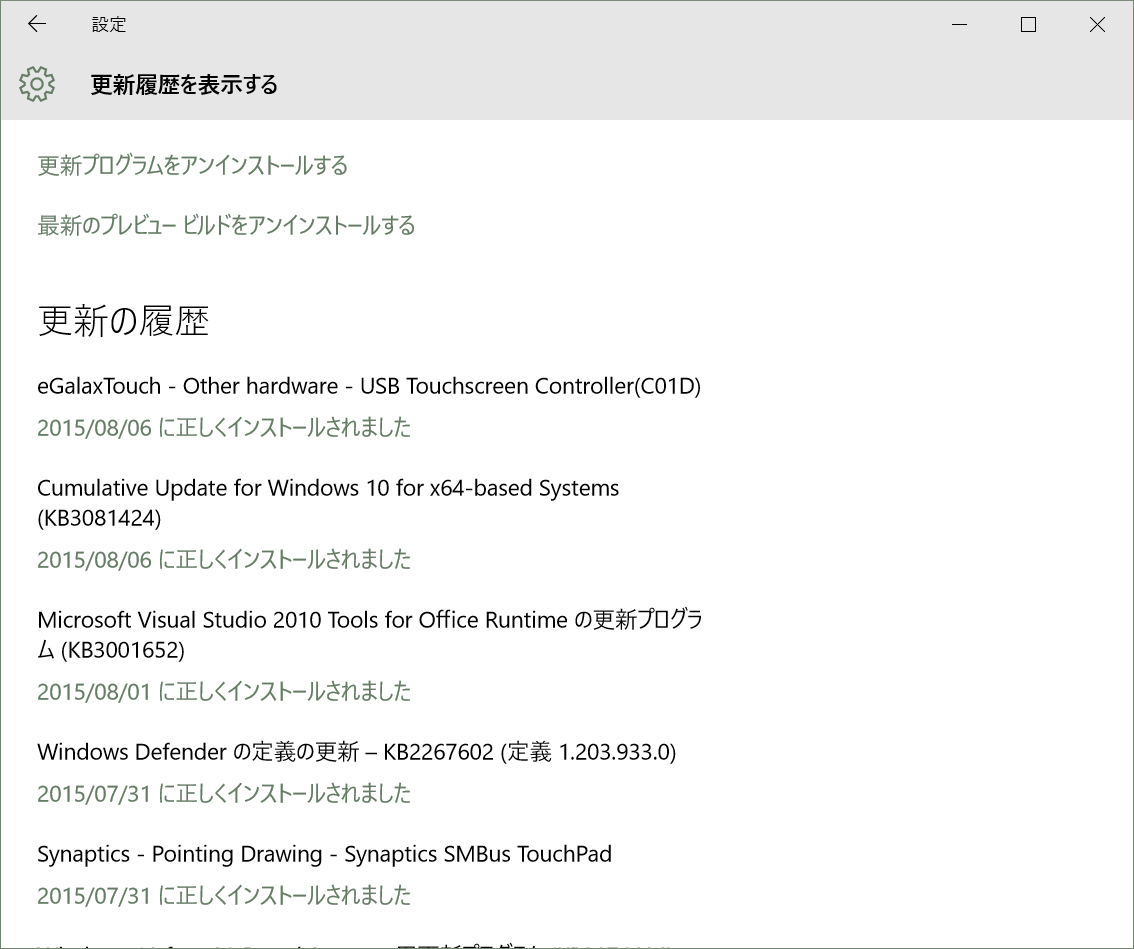The height and width of the screenshot is (949, 1134).
Task: Select Windows Defender KB2267602 definition entry
Action: (x=357, y=752)
